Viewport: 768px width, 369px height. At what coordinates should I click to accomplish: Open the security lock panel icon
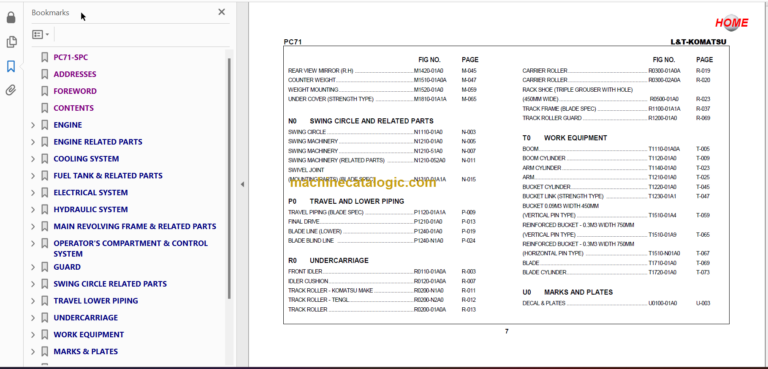tap(11, 18)
